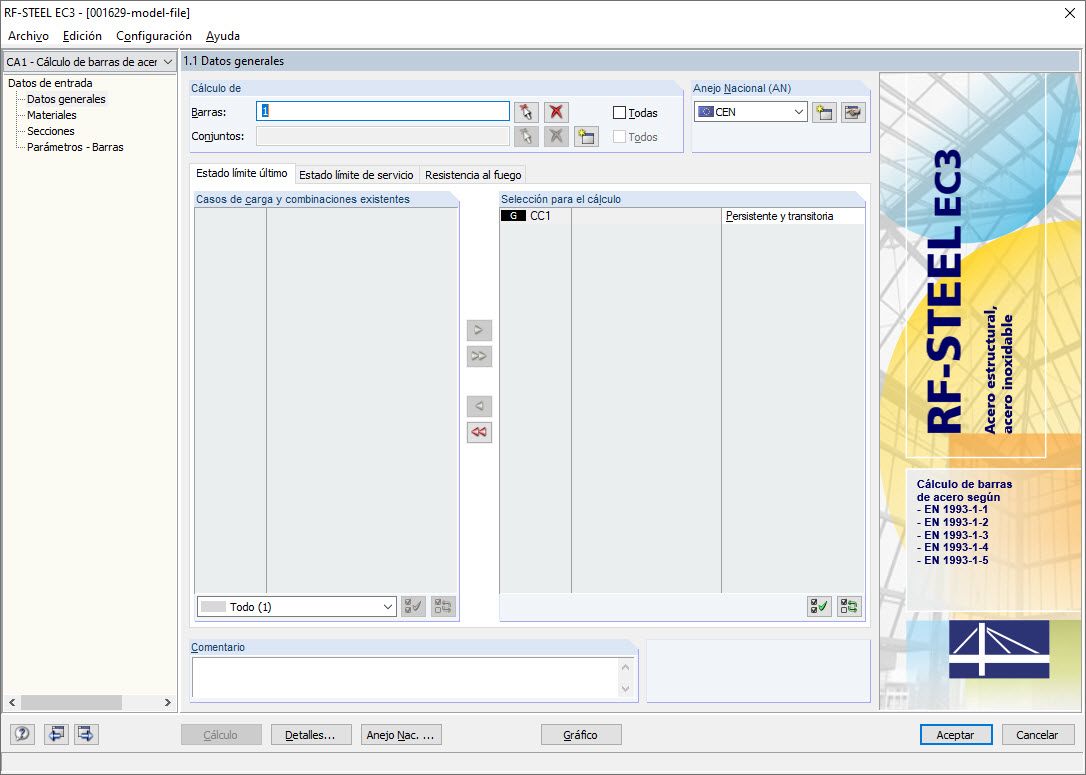Screen dimensions: 1086x775
Task: Click the Anejo Nac. ... button
Action: coord(401,735)
